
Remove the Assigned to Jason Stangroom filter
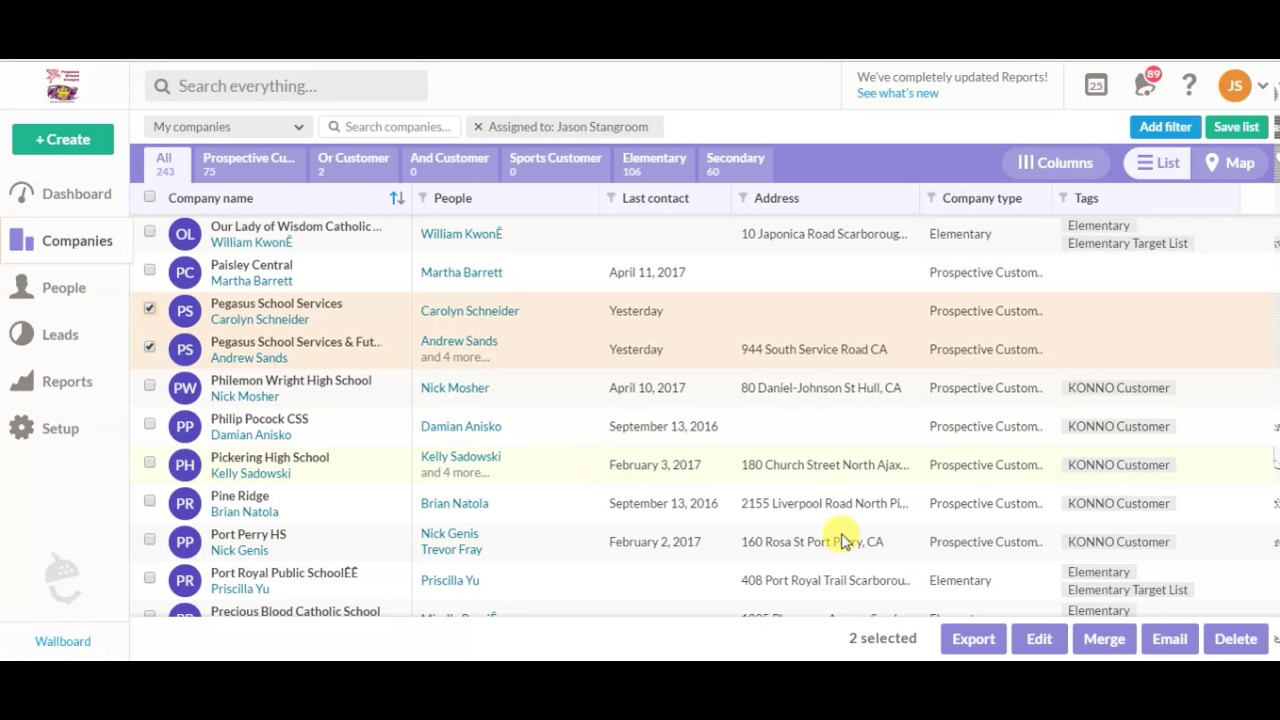pos(478,127)
